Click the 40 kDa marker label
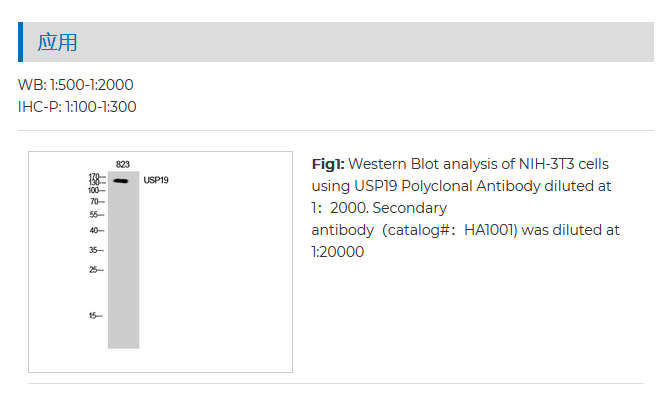The height and width of the screenshot is (398, 671). (94, 230)
